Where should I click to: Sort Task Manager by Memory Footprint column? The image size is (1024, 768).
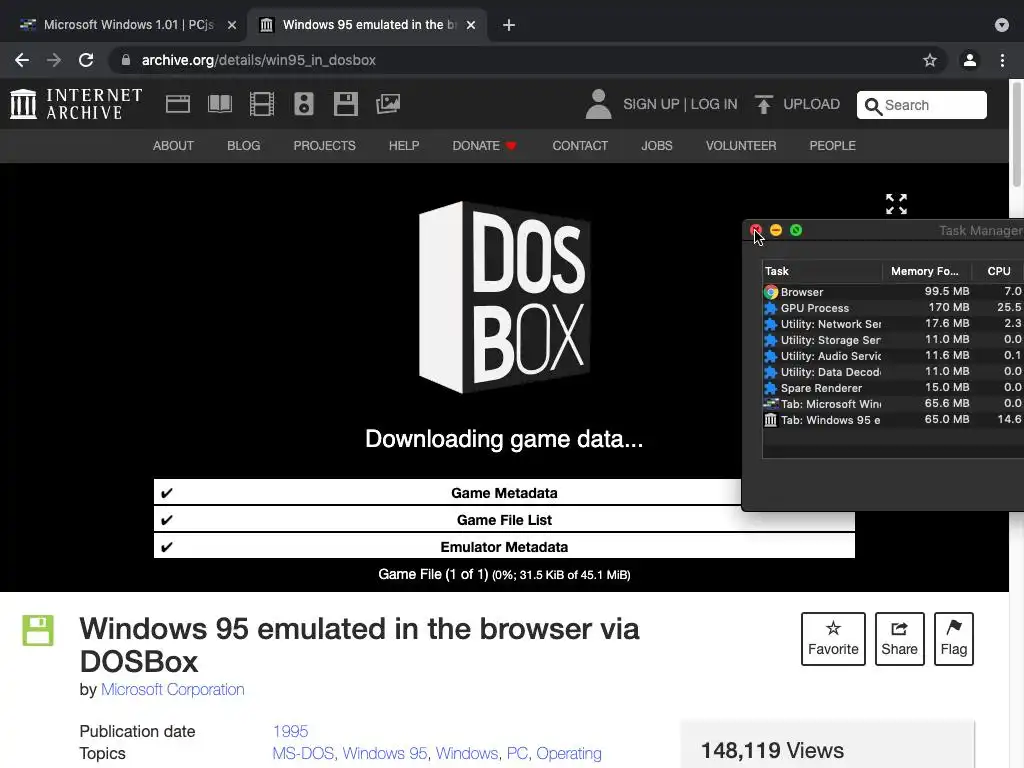click(926, 271)
